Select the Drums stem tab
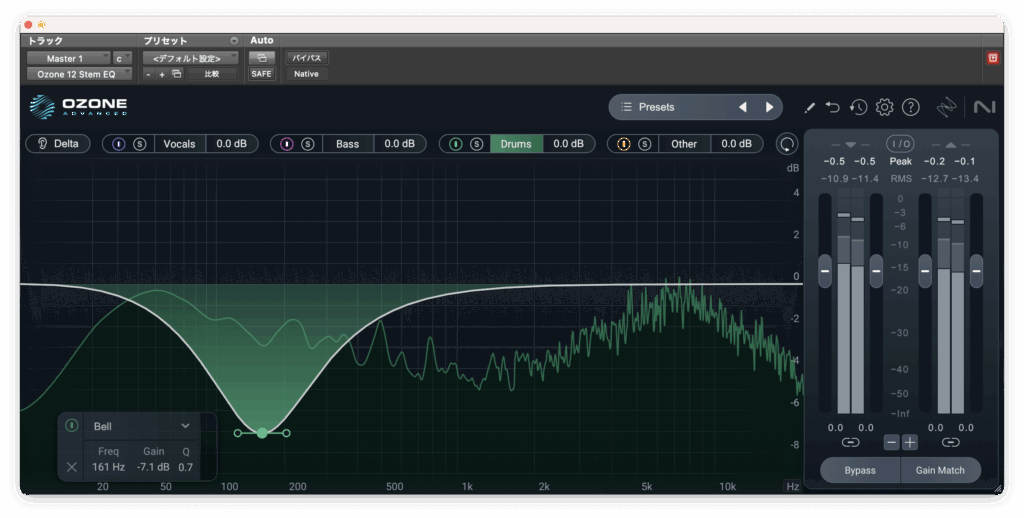Screen dimensions: 1024x518 click(516, 144)
